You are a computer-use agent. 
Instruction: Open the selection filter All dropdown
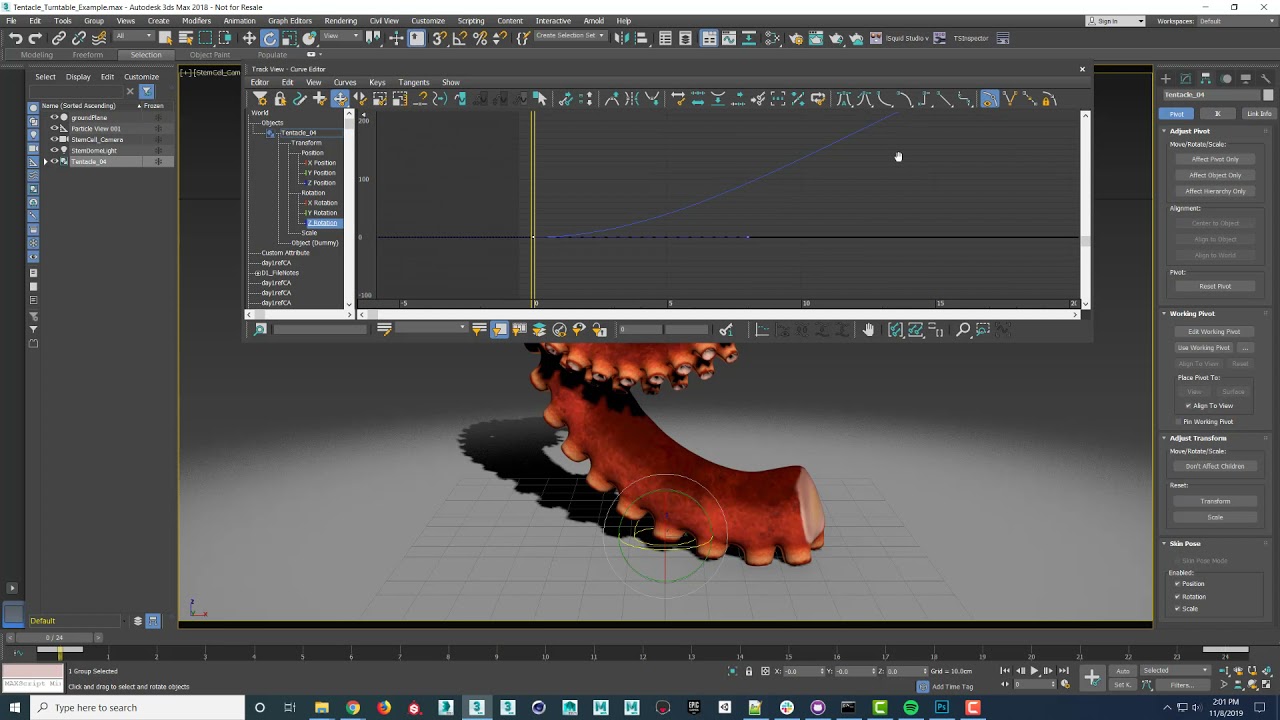click(x=133, y=37)
